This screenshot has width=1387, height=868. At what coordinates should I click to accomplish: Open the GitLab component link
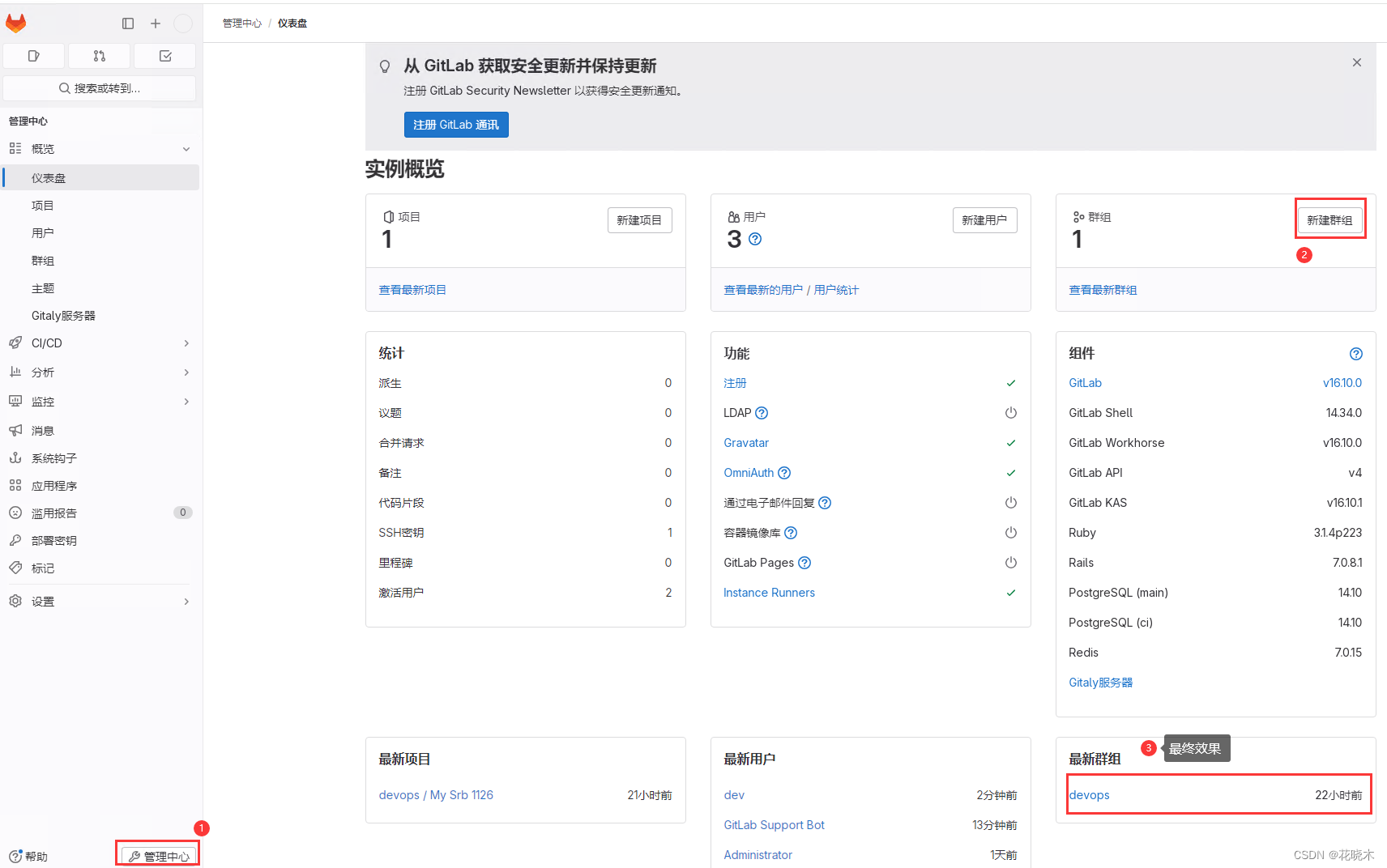[1085, 383]
